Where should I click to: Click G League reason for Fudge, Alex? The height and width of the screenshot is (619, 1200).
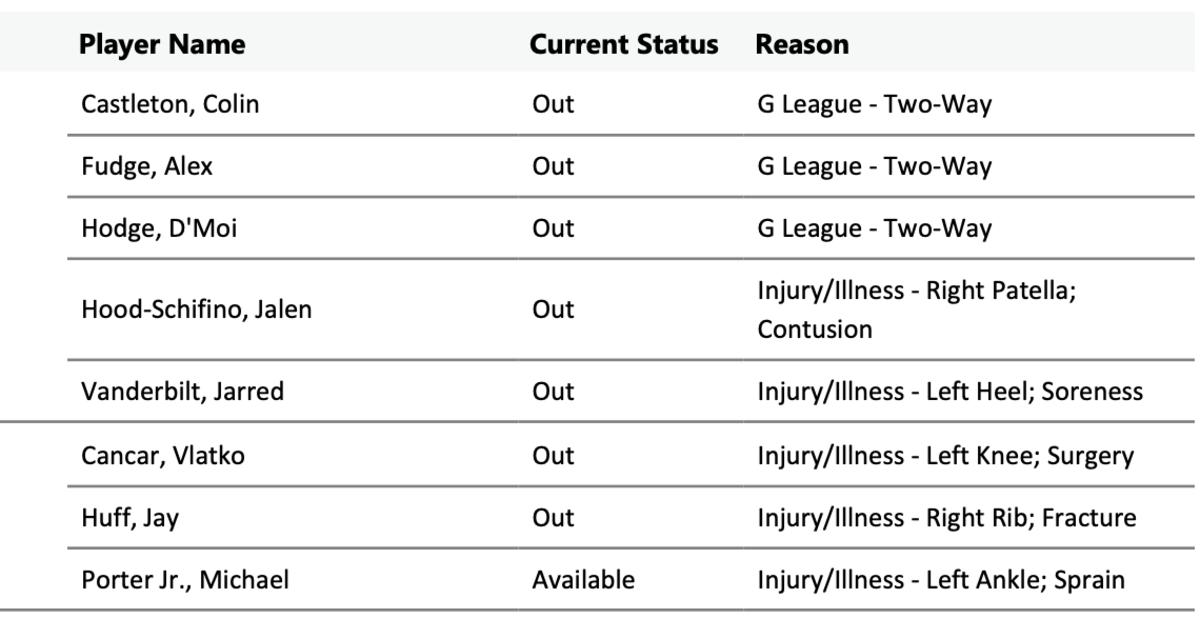(x=874, y=166)
